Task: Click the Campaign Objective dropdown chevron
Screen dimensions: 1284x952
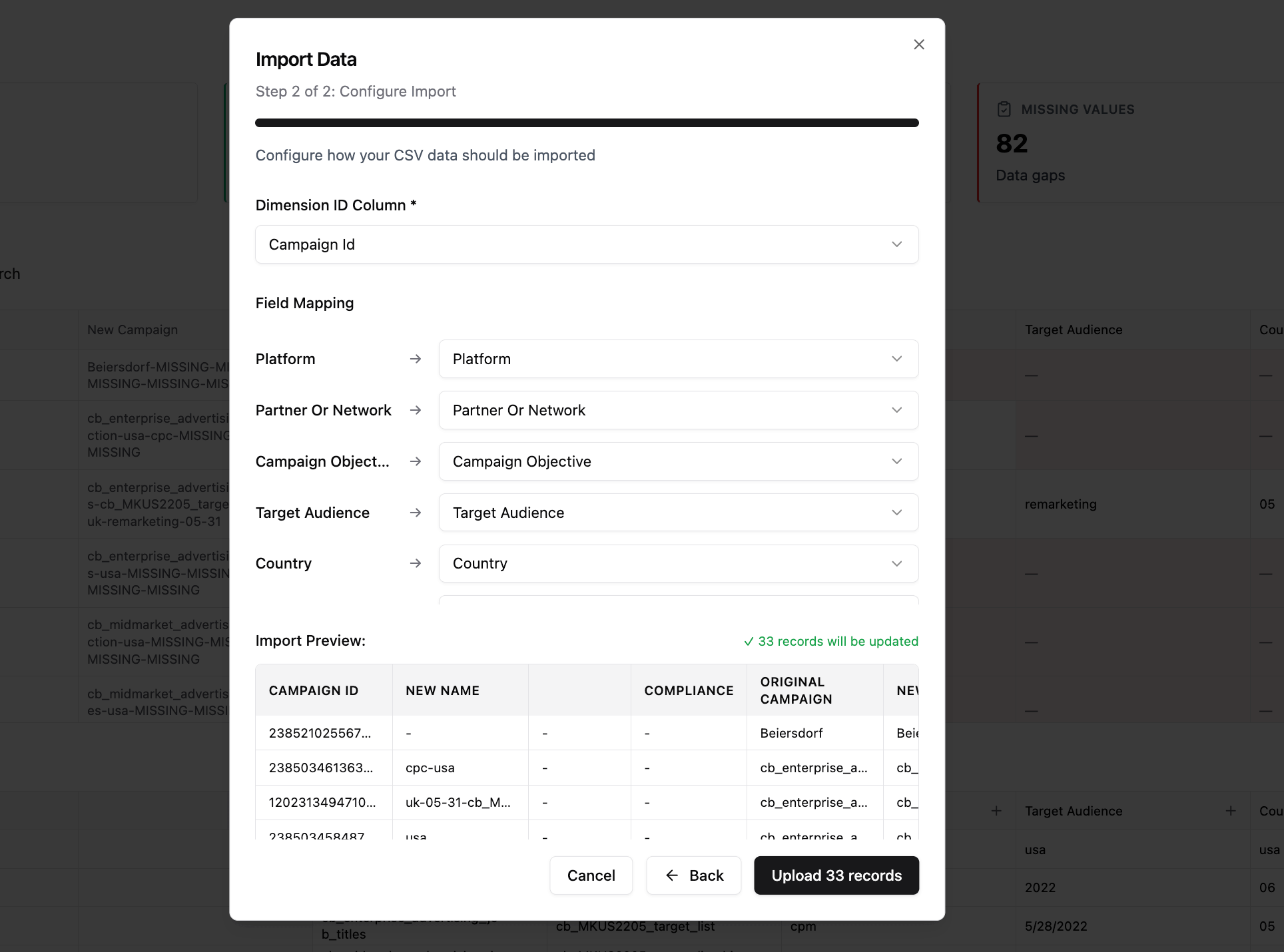Action: pyautogui.click(x=896, y=461)
